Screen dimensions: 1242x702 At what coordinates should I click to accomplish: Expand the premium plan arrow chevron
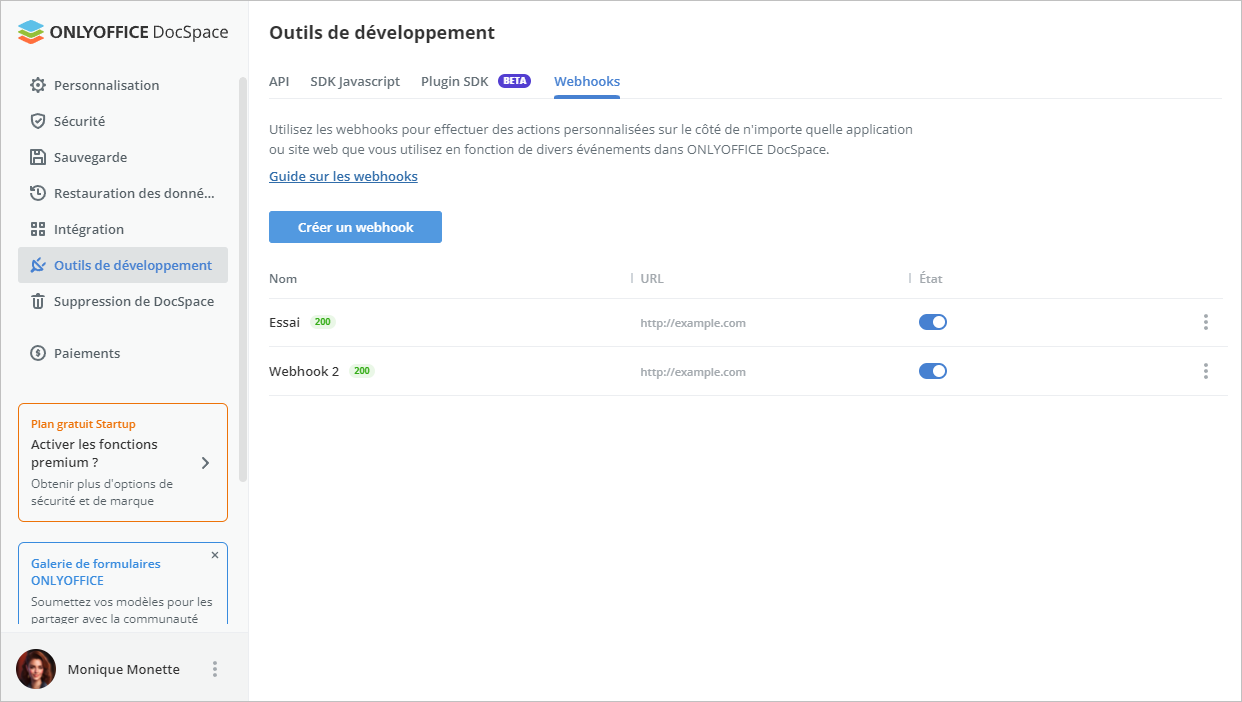(x=205, y=463)
